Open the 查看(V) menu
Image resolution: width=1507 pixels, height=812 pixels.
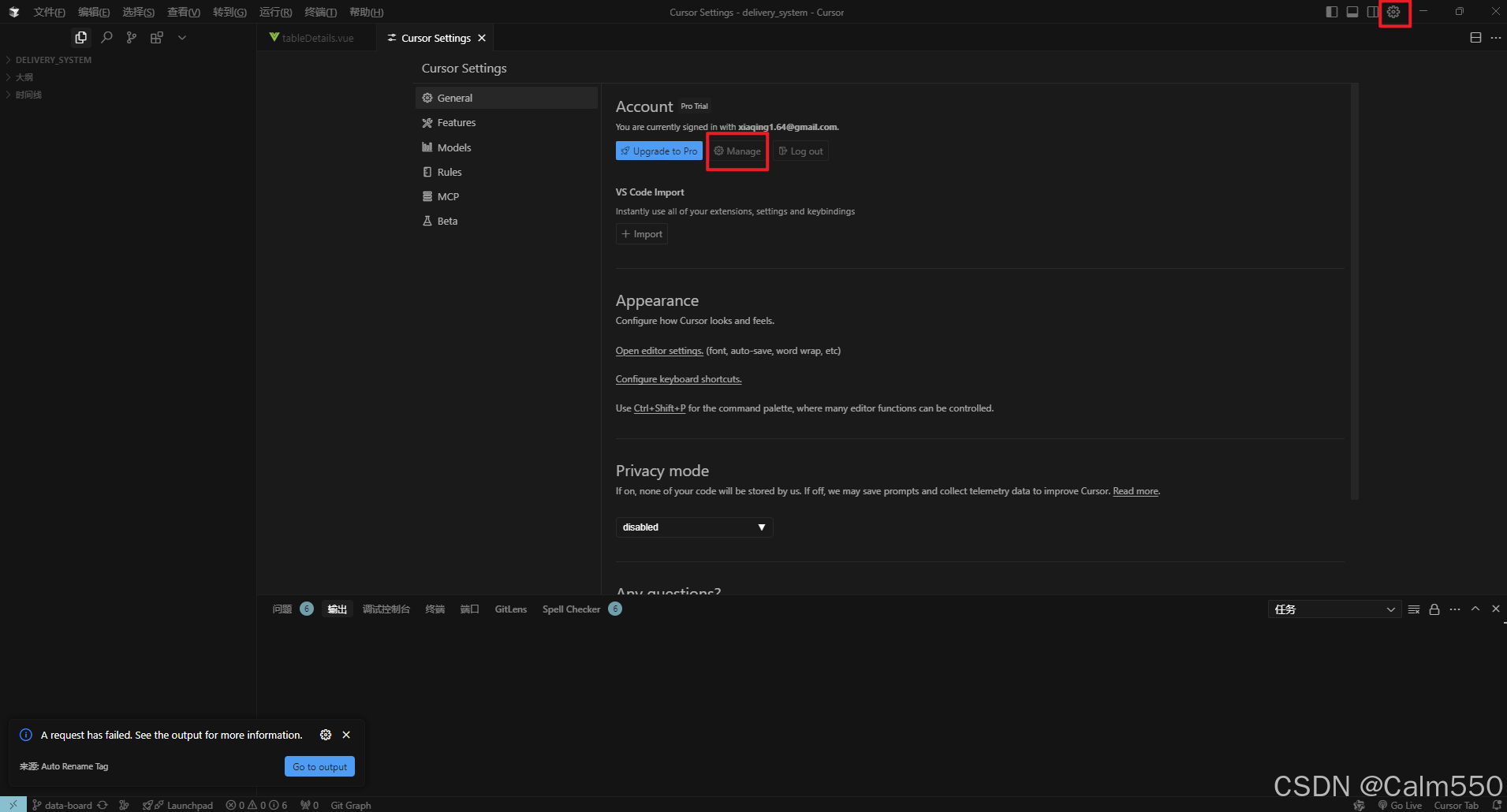[184, 12]
